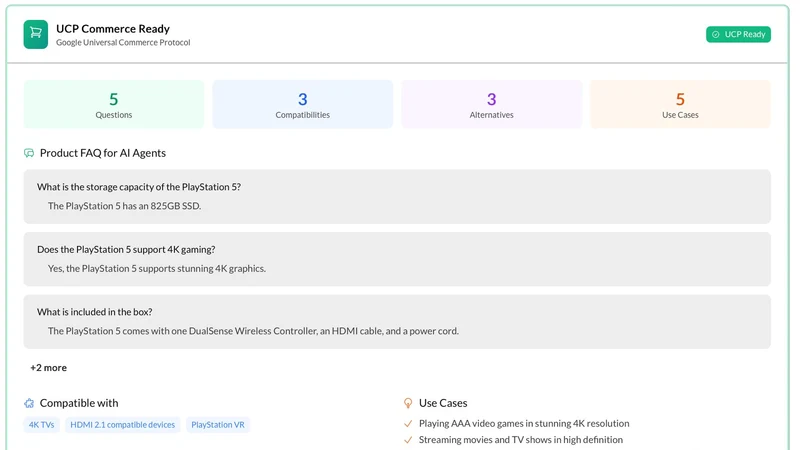
Task: Select Streaming movies and TV shows use case
Action: (521, 440)
